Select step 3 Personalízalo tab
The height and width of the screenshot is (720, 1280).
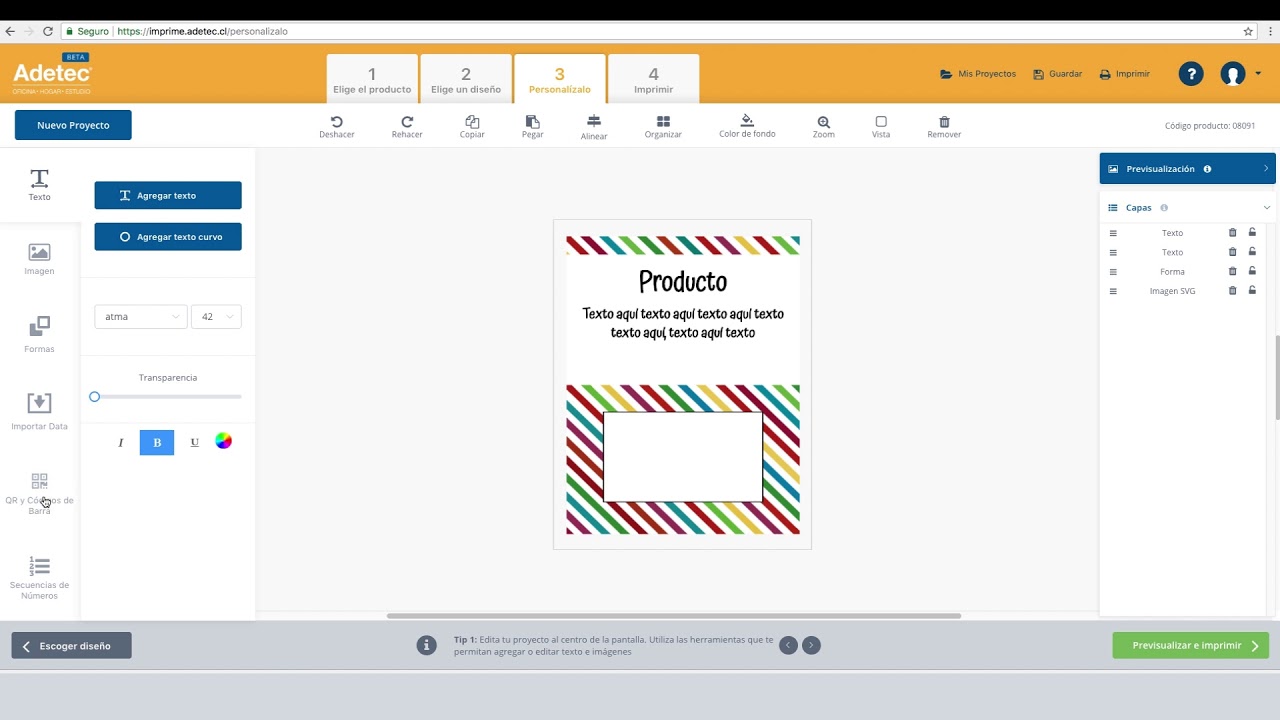click(560, 79)
